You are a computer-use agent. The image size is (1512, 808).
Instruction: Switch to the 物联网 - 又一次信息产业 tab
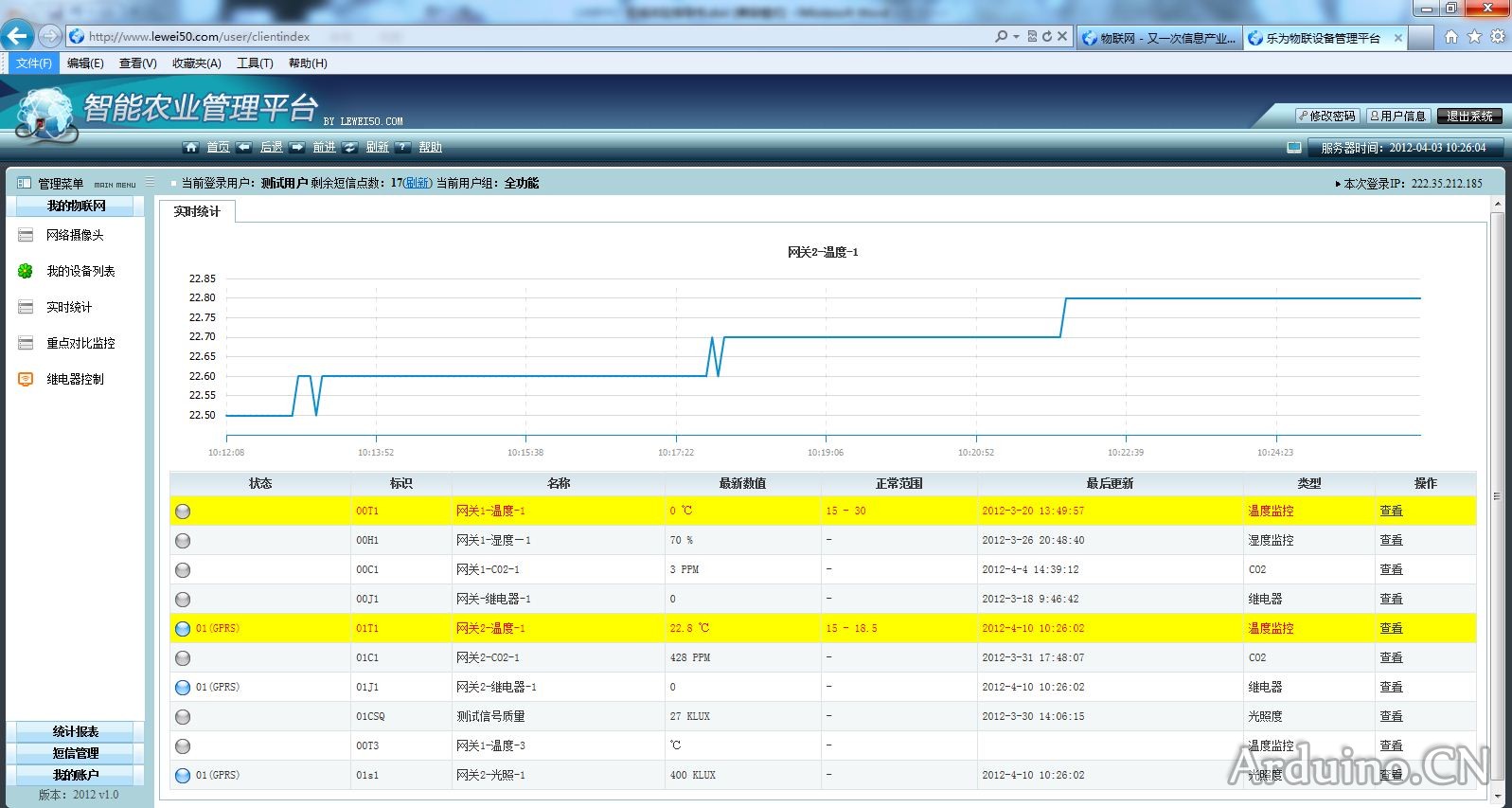point(1159,38)
